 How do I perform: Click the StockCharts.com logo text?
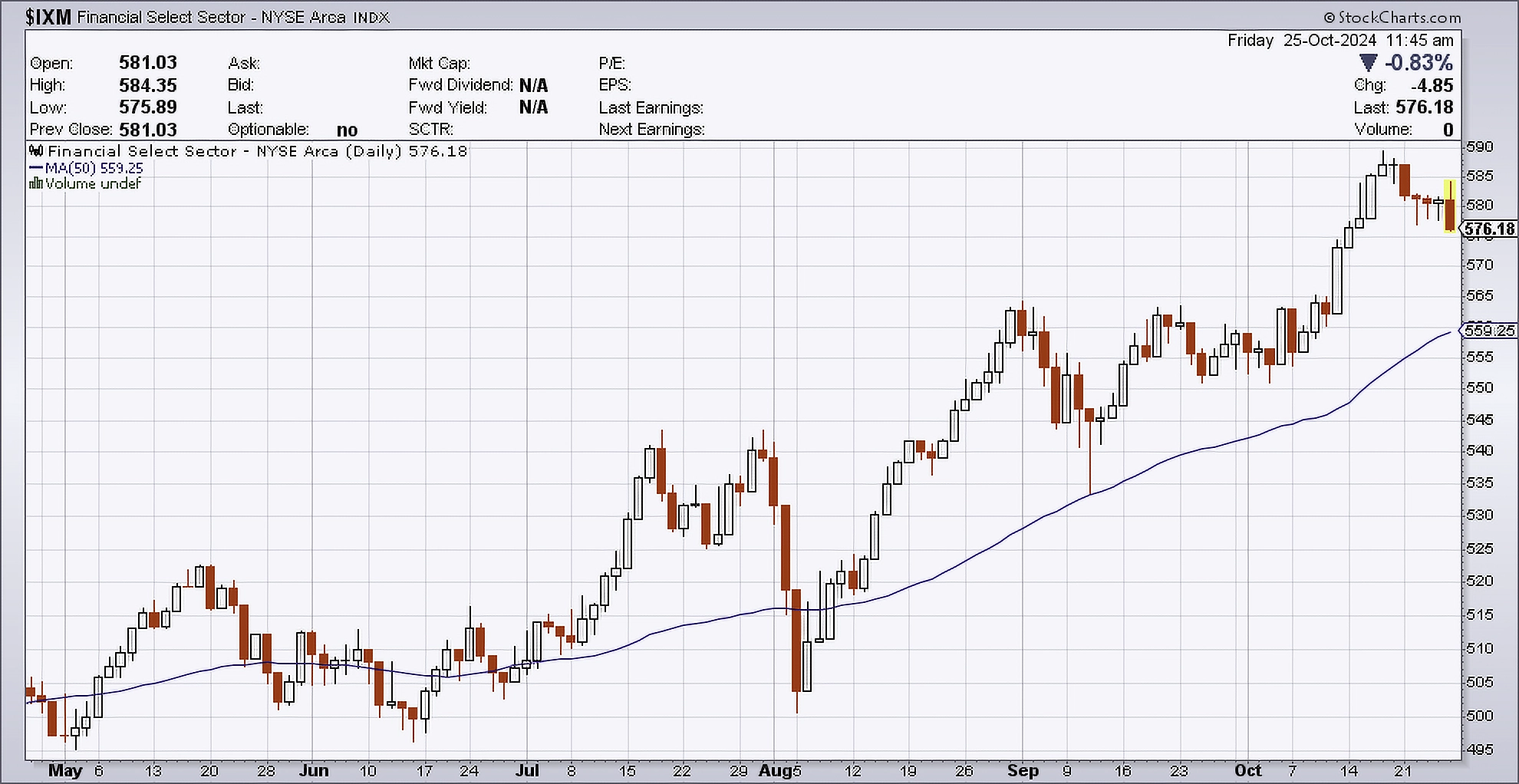(x=1399, y=17)
